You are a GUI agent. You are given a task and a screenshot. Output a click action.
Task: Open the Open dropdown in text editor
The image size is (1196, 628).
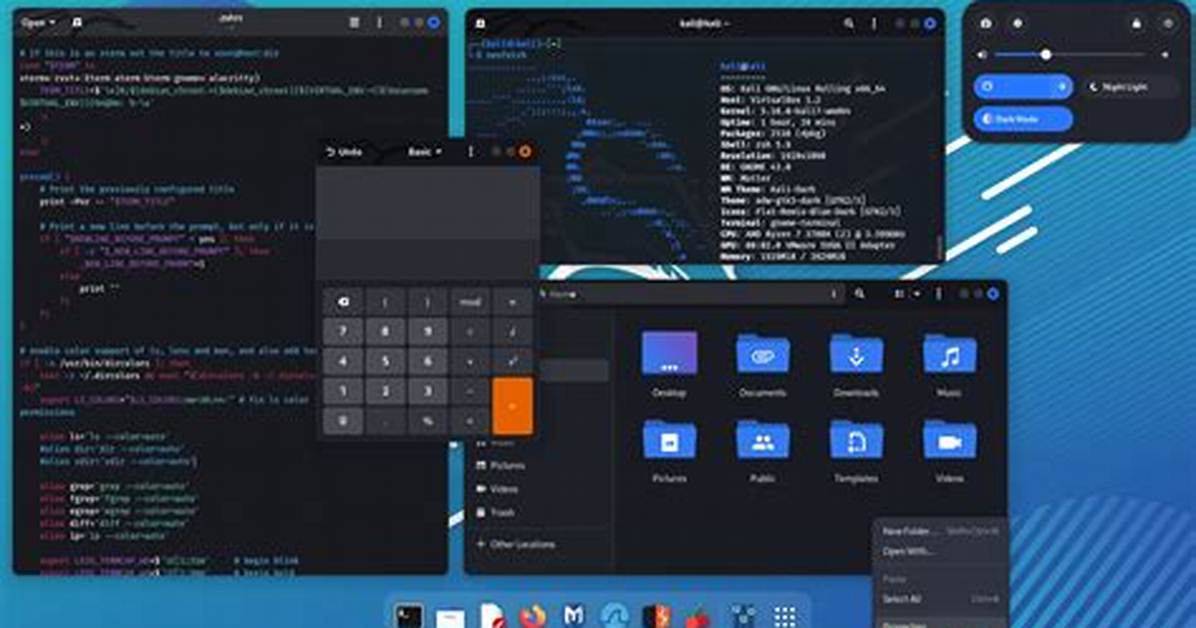click(37, 22)
